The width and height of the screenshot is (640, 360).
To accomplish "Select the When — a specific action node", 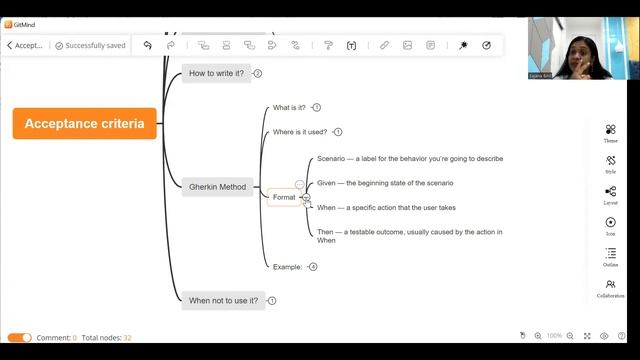I will (386, 208).
